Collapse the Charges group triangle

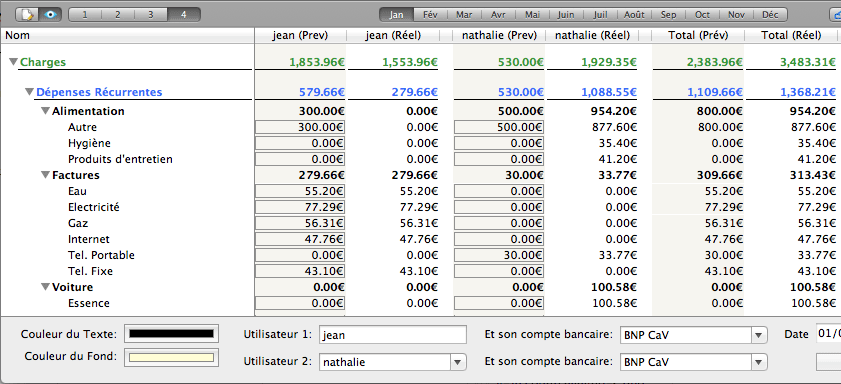[x=13, y=62]
